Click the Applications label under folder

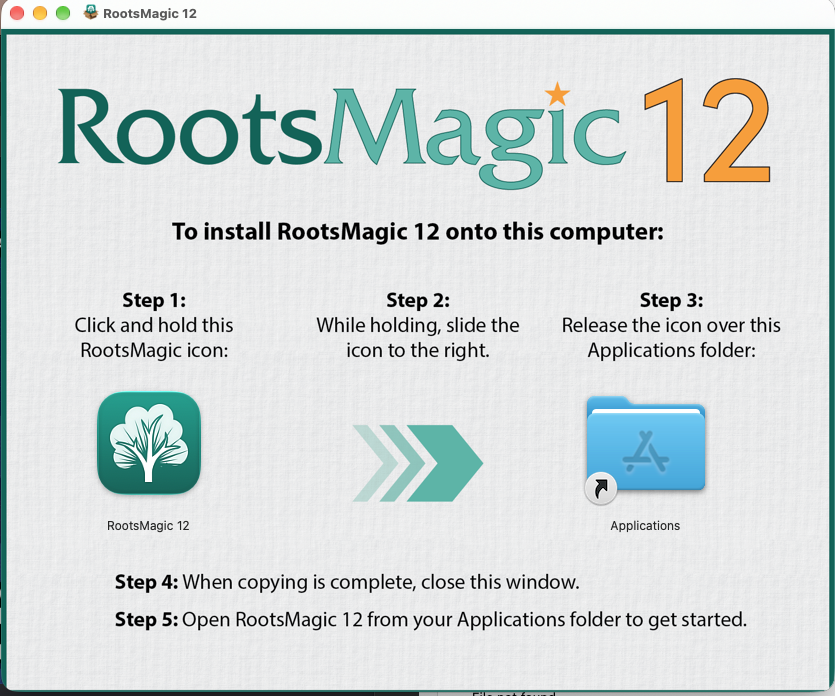tap(645, 526)
